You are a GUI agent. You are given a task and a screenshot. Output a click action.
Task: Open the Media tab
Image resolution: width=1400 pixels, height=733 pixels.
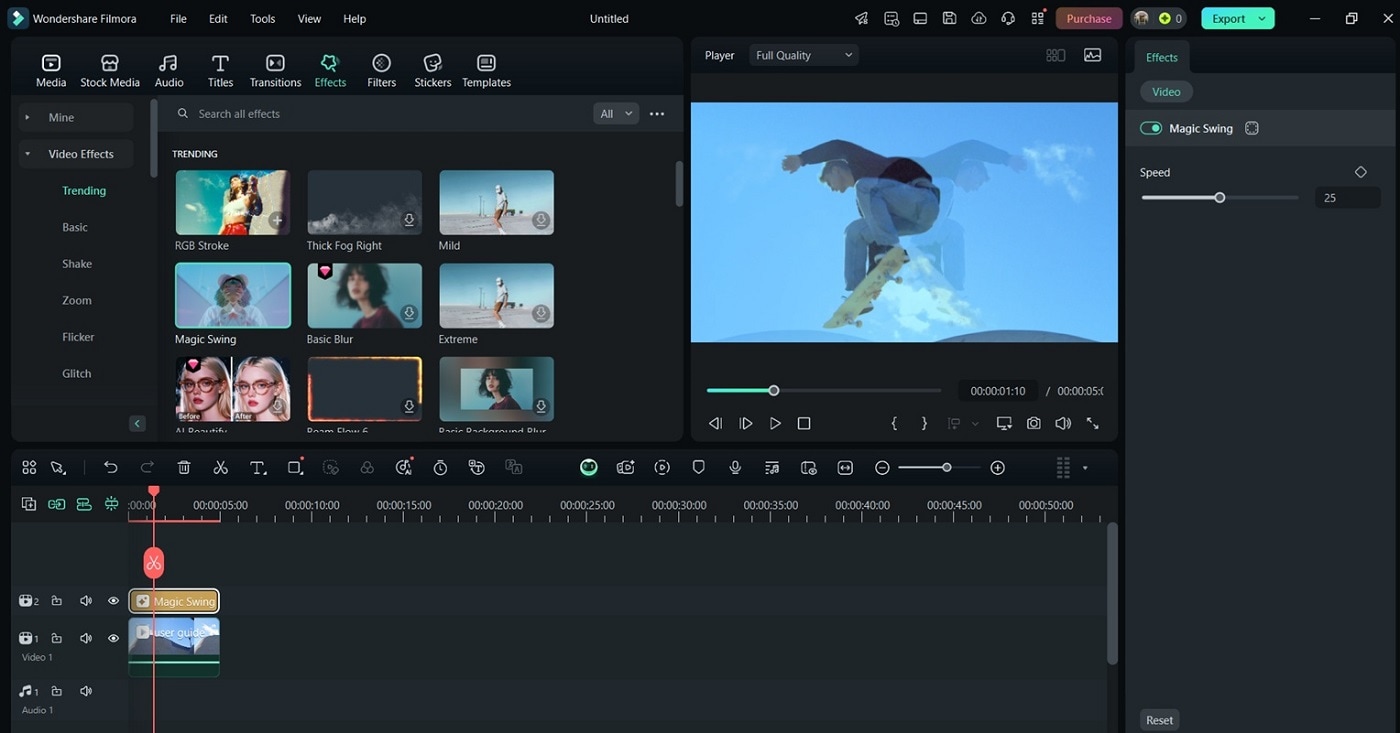pos(51,71)
